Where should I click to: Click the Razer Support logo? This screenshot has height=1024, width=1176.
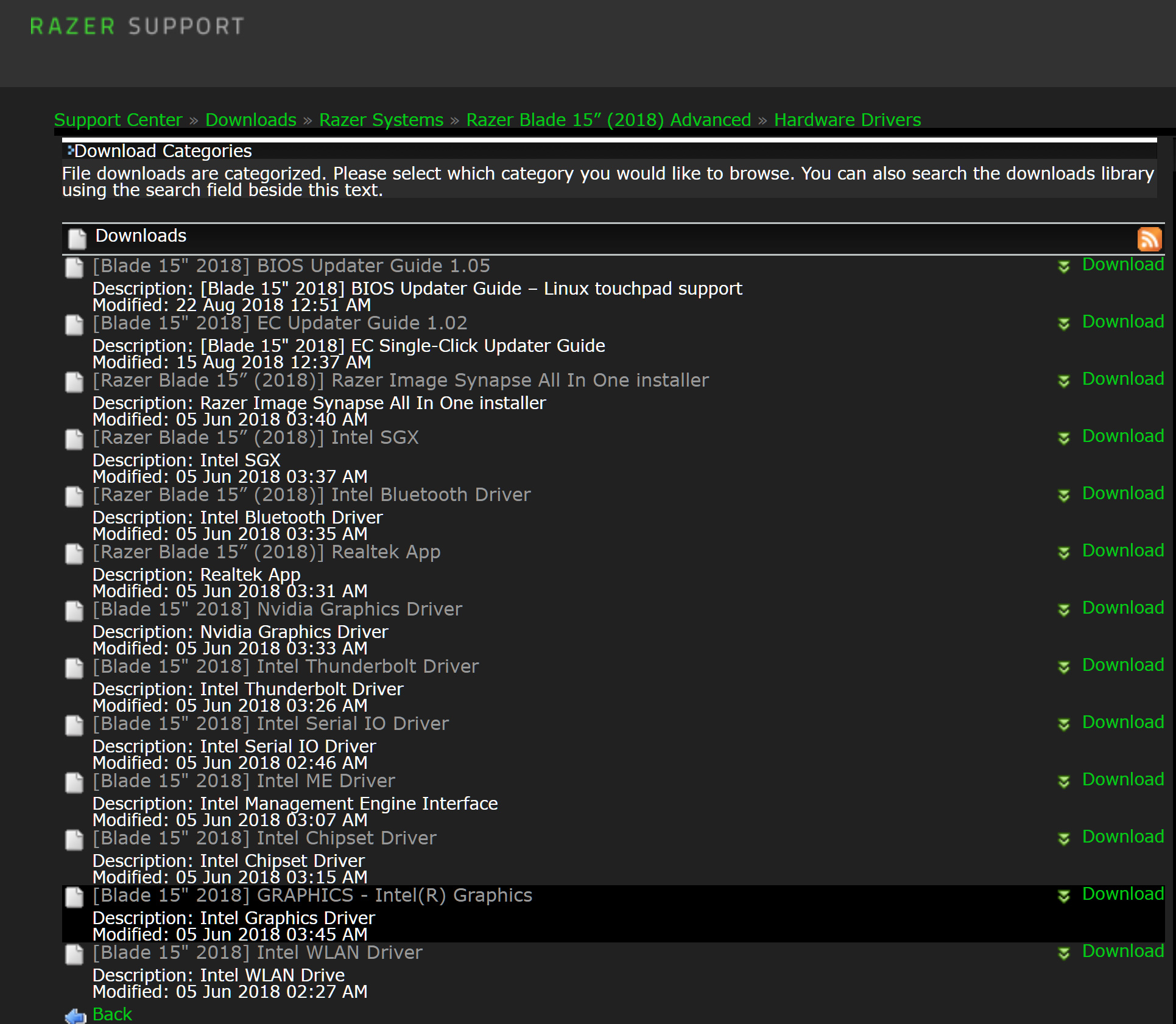coord(137,26)
